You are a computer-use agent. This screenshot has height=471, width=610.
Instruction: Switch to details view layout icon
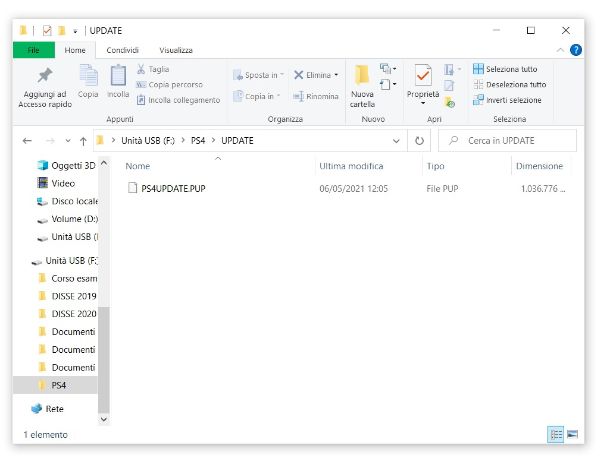[x=556, y=434]
